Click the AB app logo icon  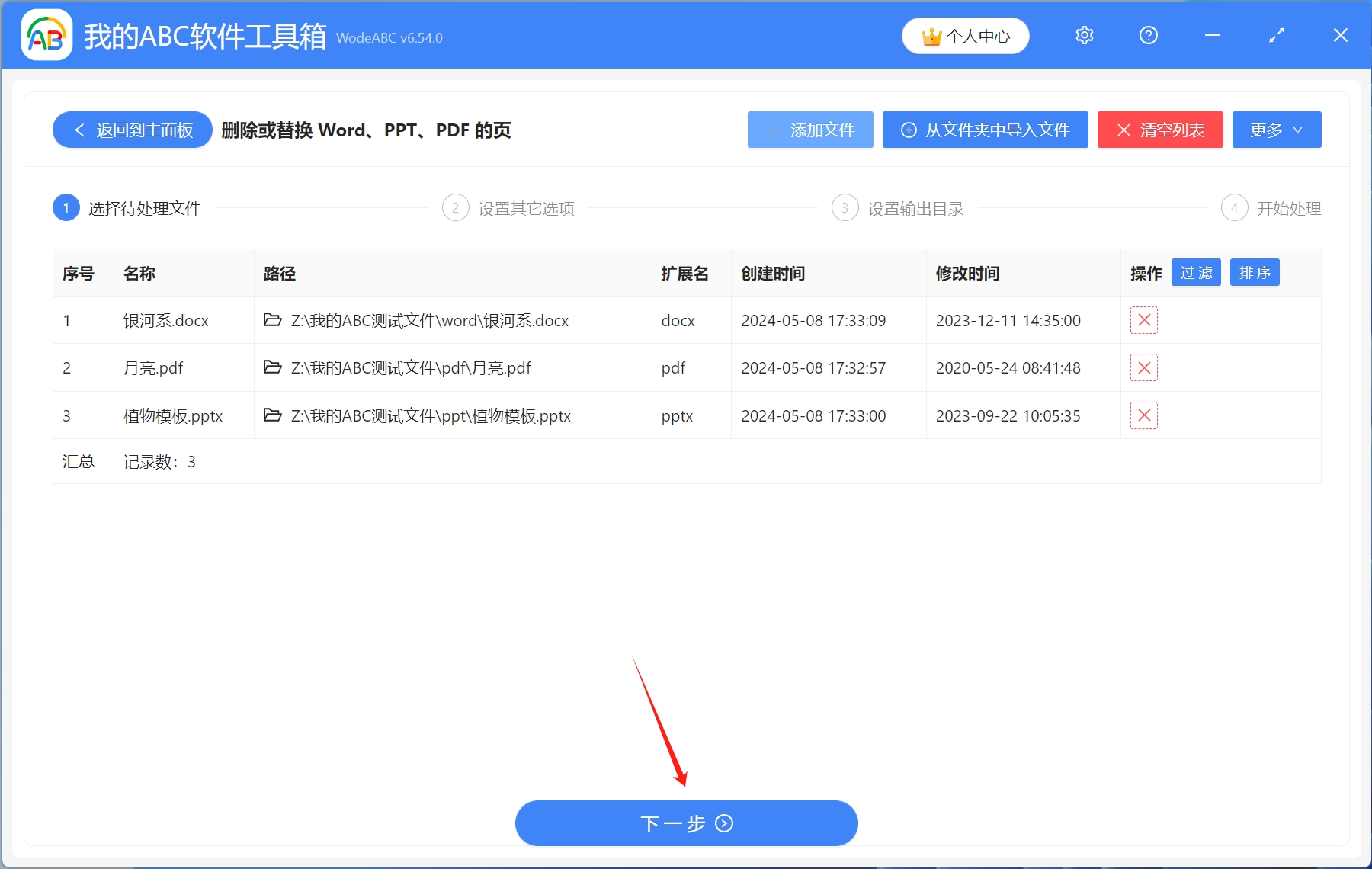coord(46,35)
